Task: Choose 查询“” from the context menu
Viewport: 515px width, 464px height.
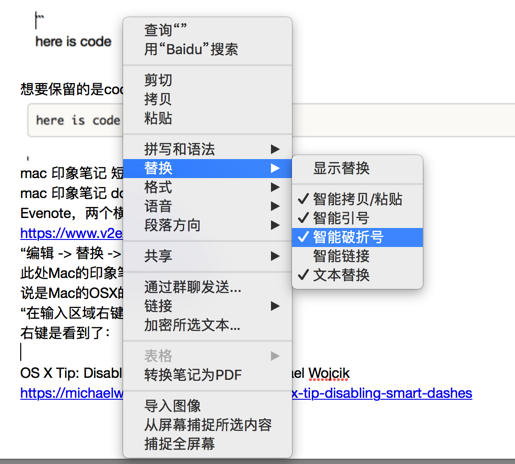Action: coord(207,30)
